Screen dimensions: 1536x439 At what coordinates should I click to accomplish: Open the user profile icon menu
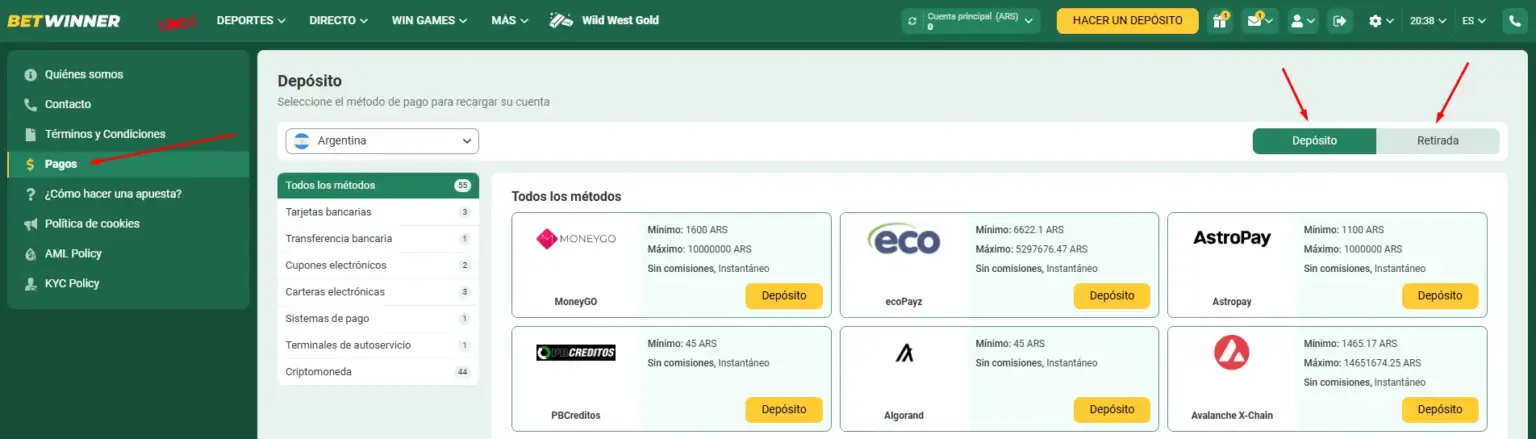coord(1301,21)
